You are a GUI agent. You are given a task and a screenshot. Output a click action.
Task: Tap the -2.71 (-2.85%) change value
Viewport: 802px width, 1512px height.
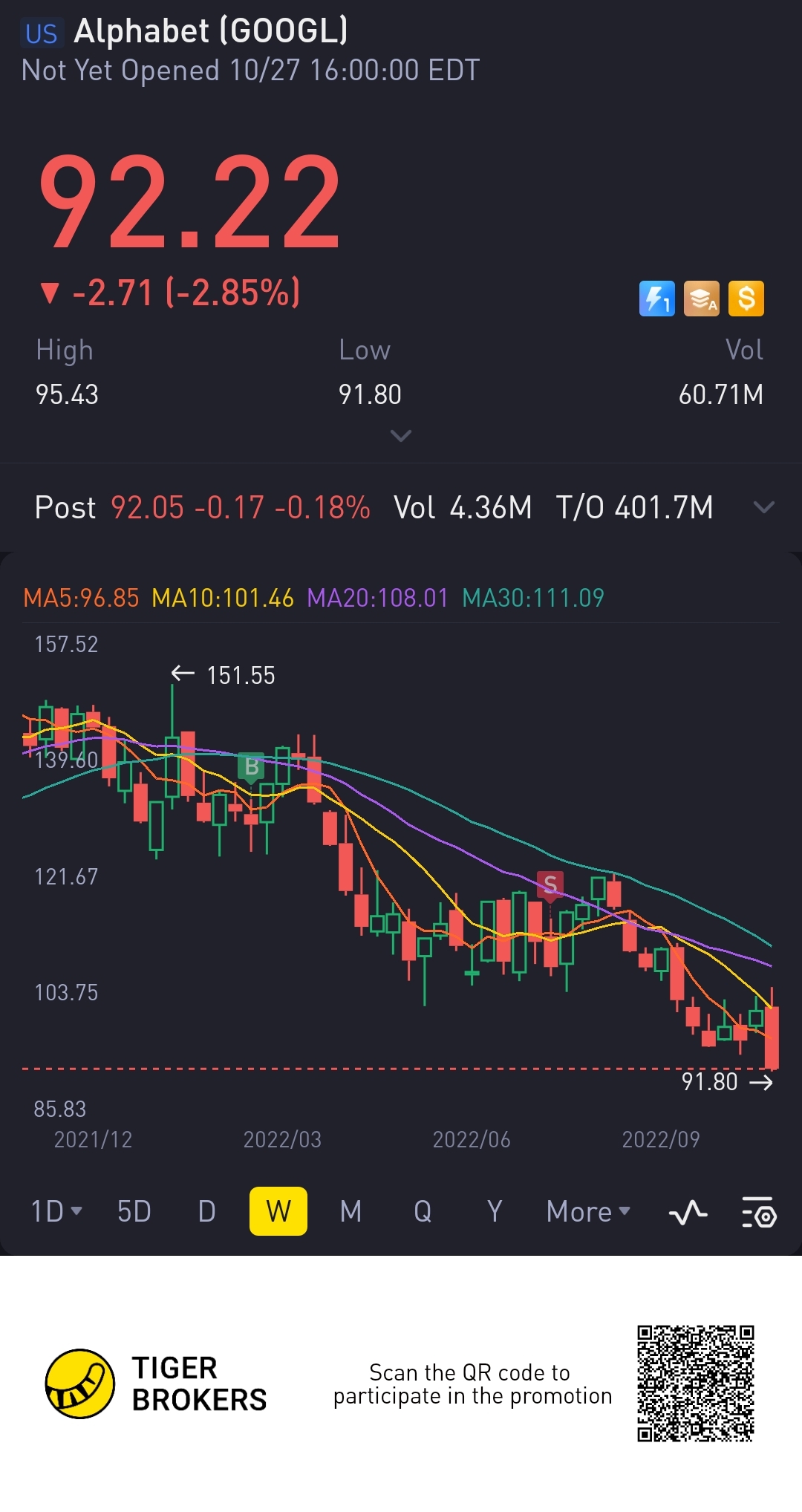(186, 293)
